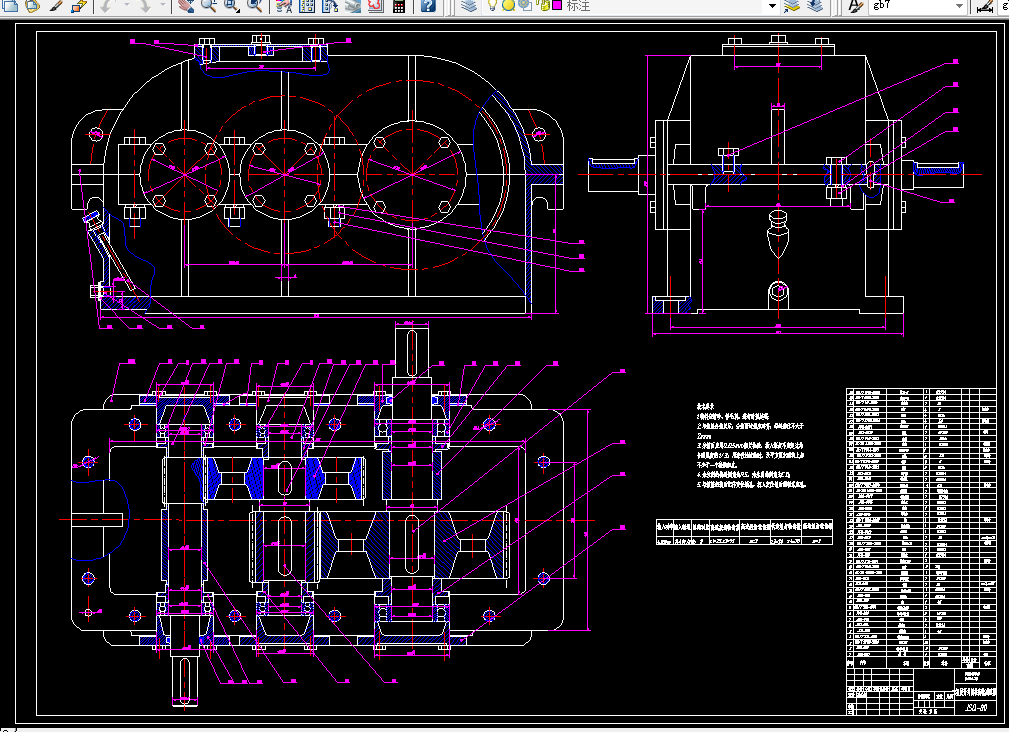Click the Undo arrow button
The height and width of the screenshot is (732, 1009).
pos(105,6)
